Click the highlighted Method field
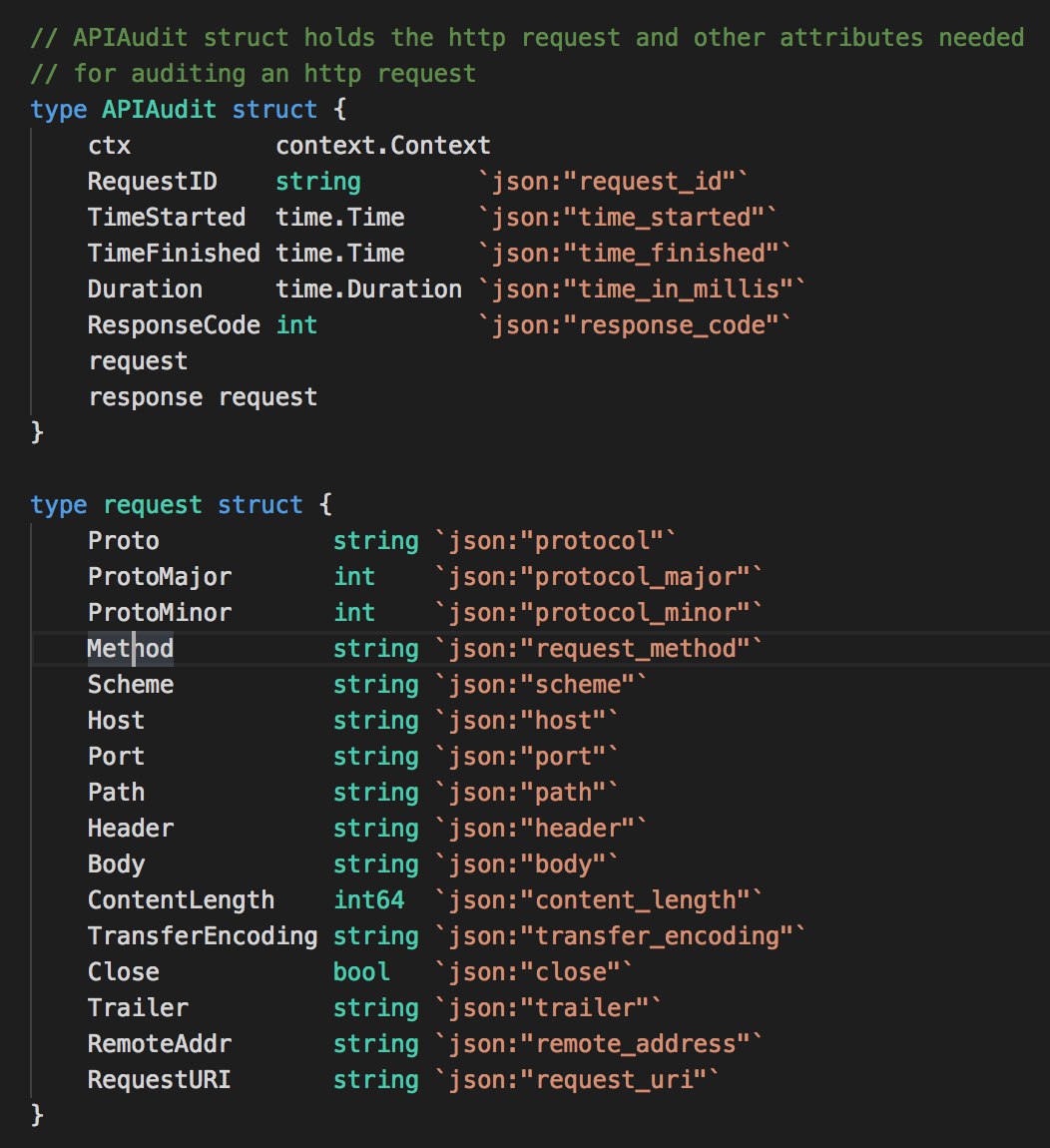This screenshot has height=1148, width=1050. click(x=130, y=649)
